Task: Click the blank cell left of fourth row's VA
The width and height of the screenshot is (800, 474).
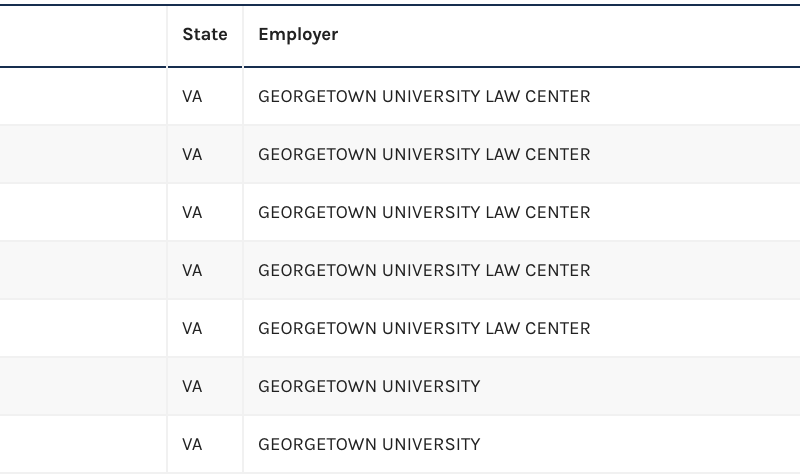Action: click(x=83, y=271)
